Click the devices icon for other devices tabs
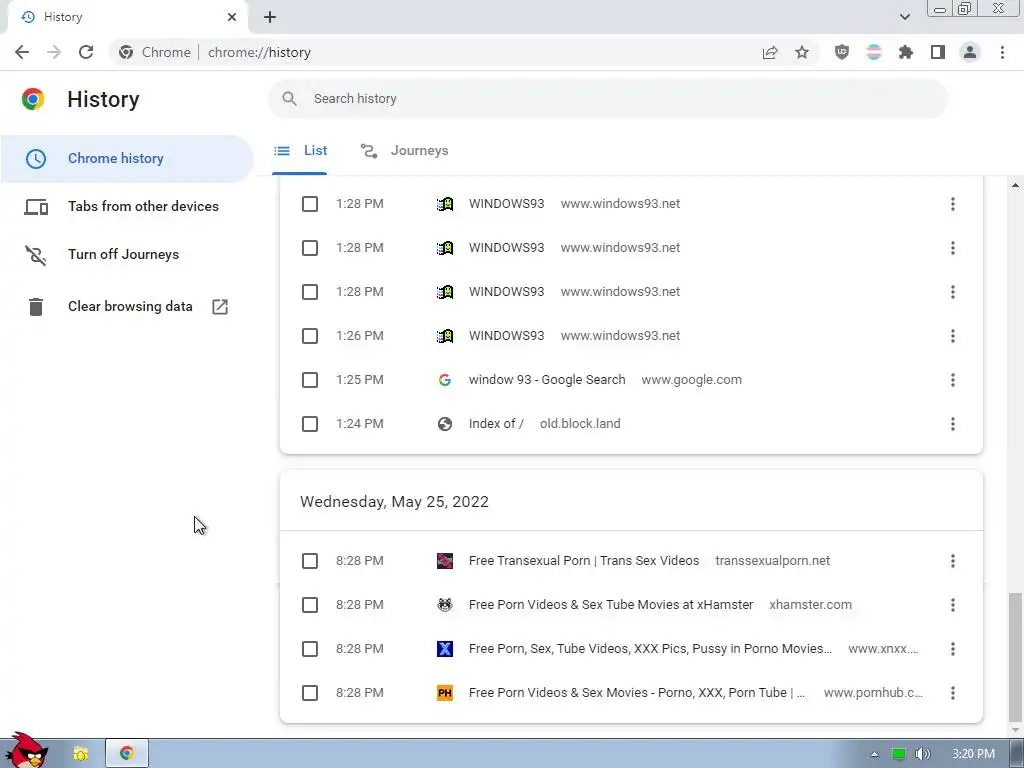 point(36,207)
